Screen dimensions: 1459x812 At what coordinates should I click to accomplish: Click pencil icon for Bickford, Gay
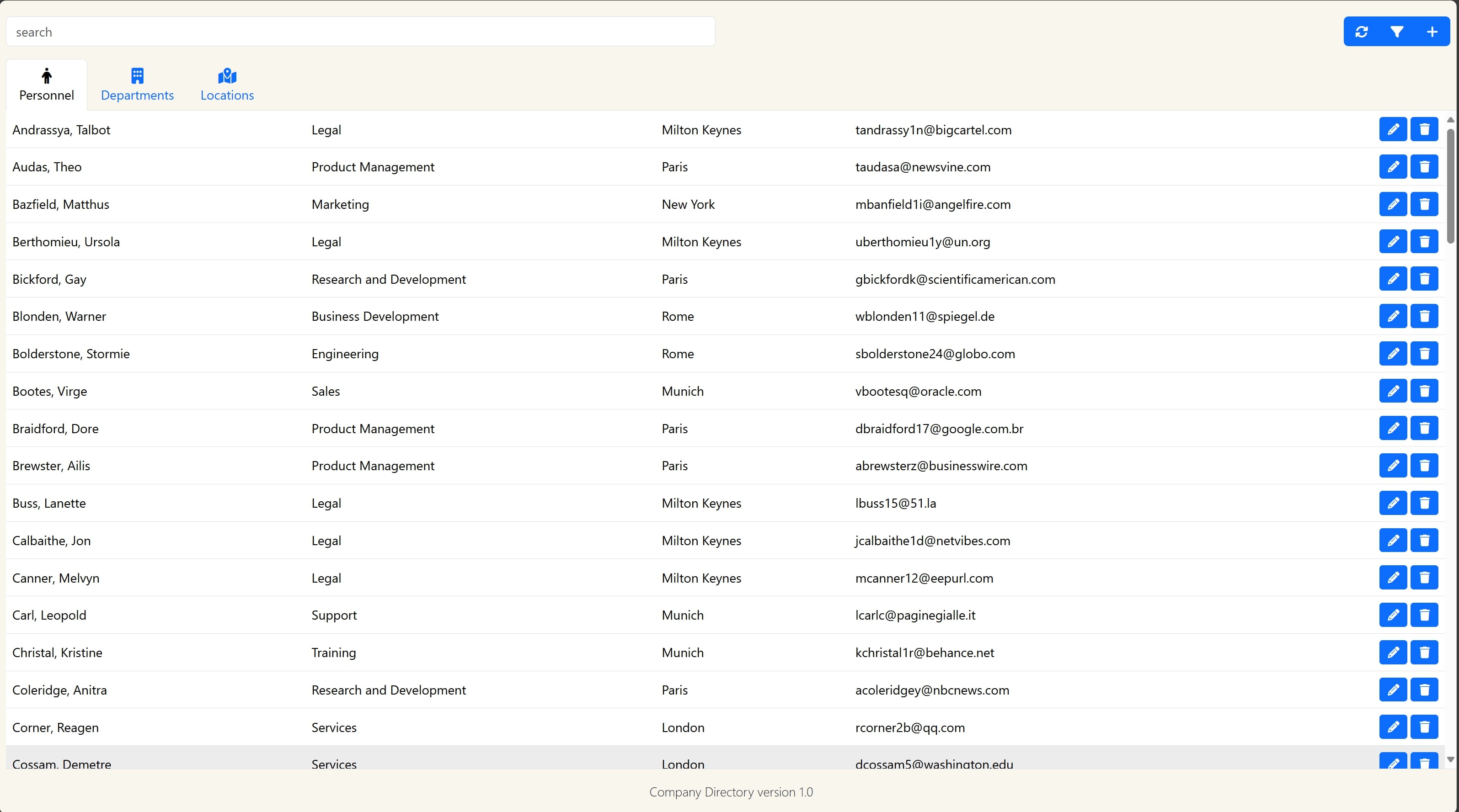point(1393,279)
